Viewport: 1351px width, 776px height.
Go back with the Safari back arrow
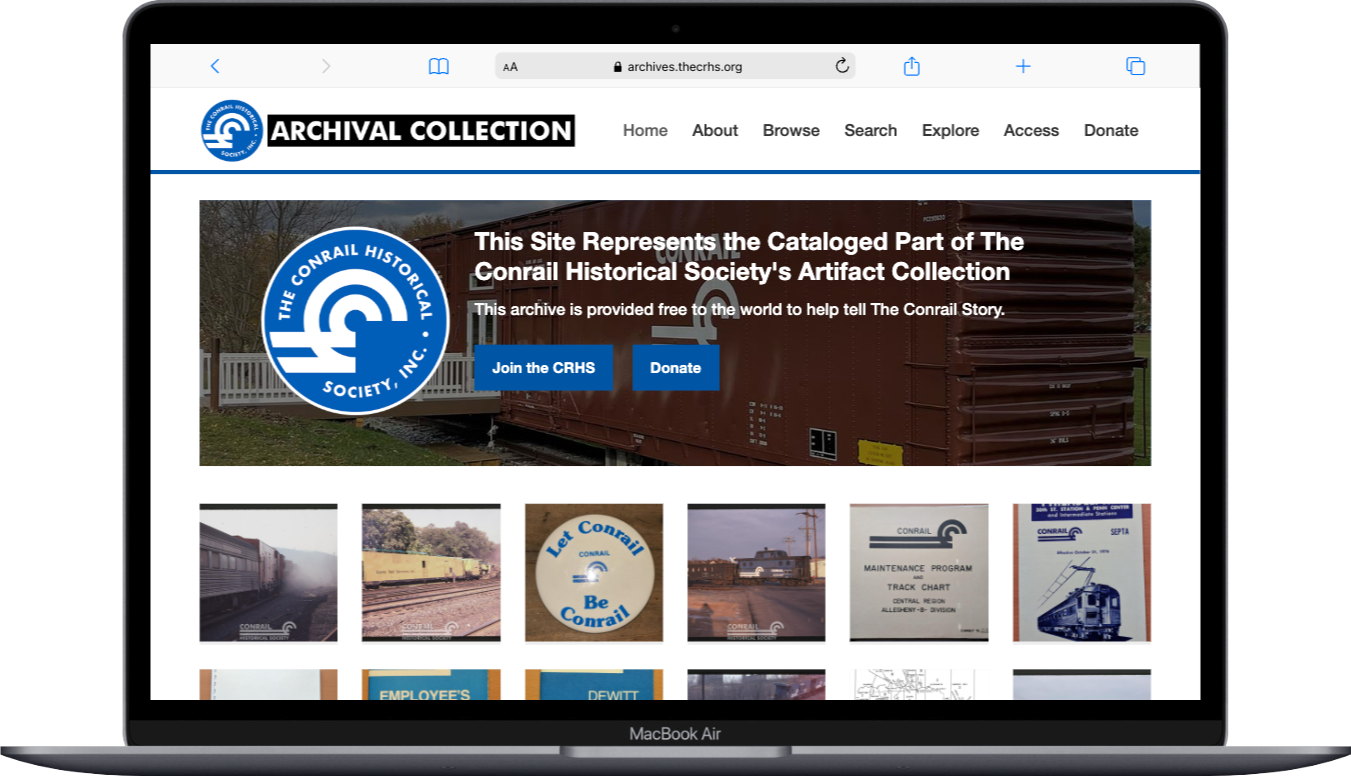click(x=214, y=66)
